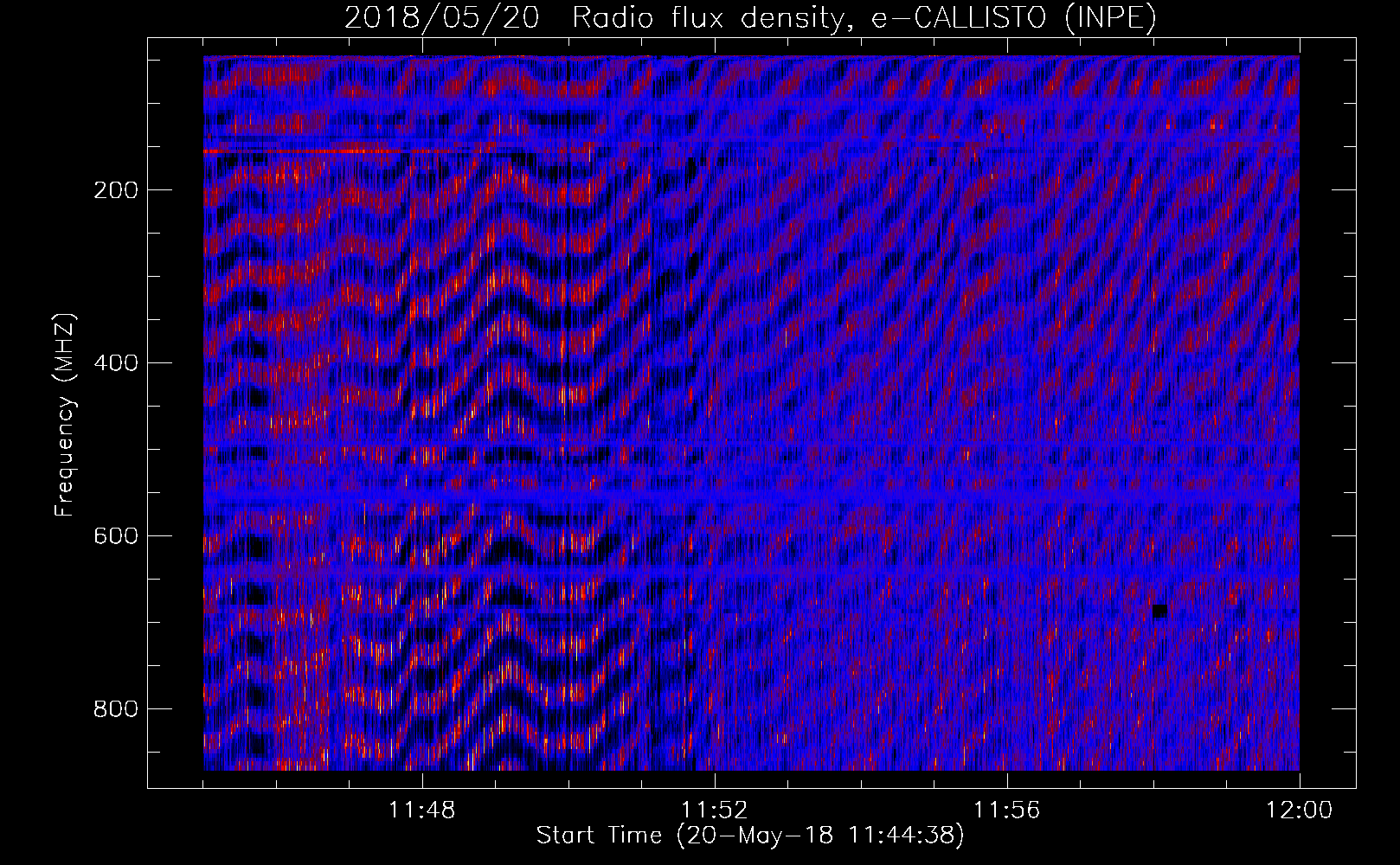This screenshot has width=1400, height=865.
Task: Click the 12:00 time tick label
Action: [1300, 811]
